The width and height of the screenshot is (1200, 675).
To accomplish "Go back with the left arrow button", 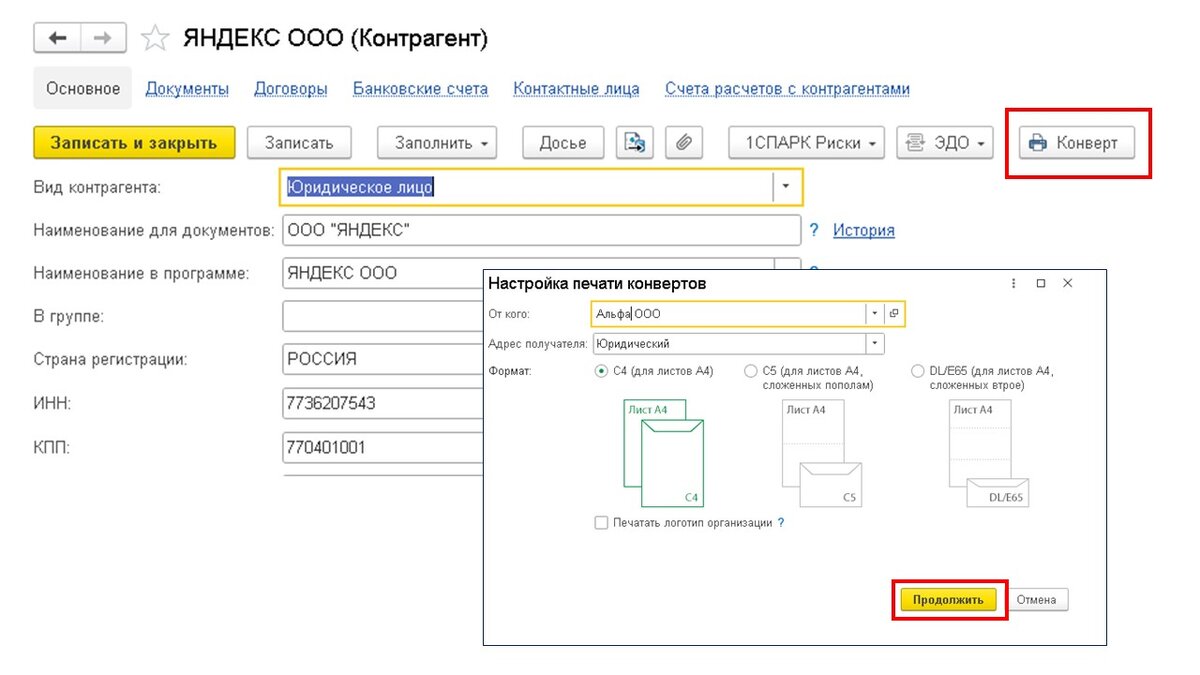I will (57, 38).
